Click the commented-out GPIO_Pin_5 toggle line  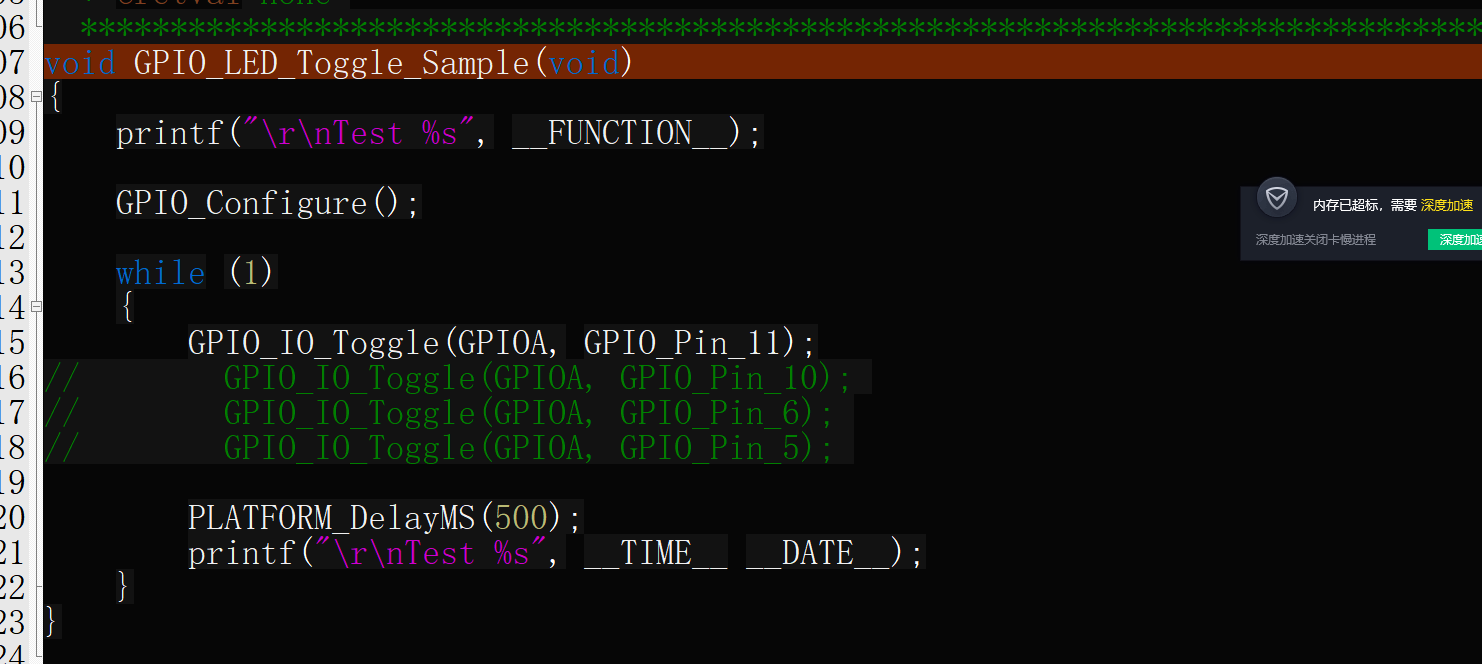tap(528, 448)
